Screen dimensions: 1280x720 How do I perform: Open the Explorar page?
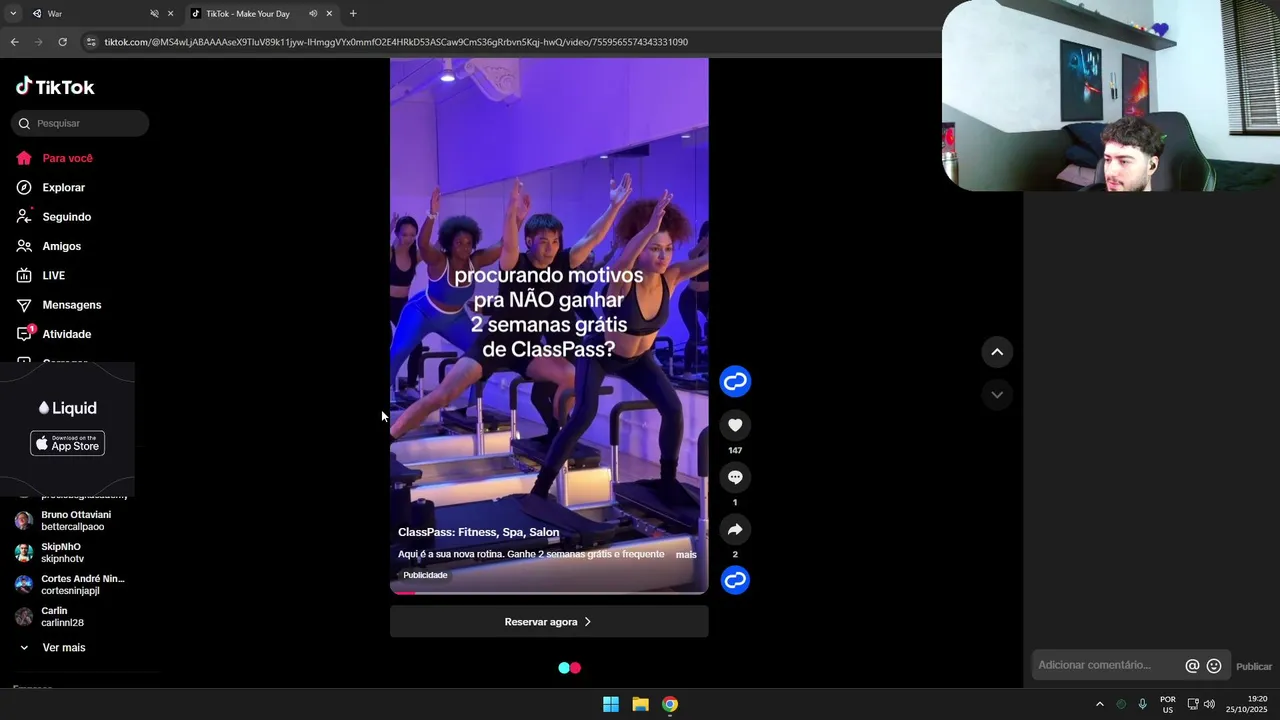[x=51, y=187]
